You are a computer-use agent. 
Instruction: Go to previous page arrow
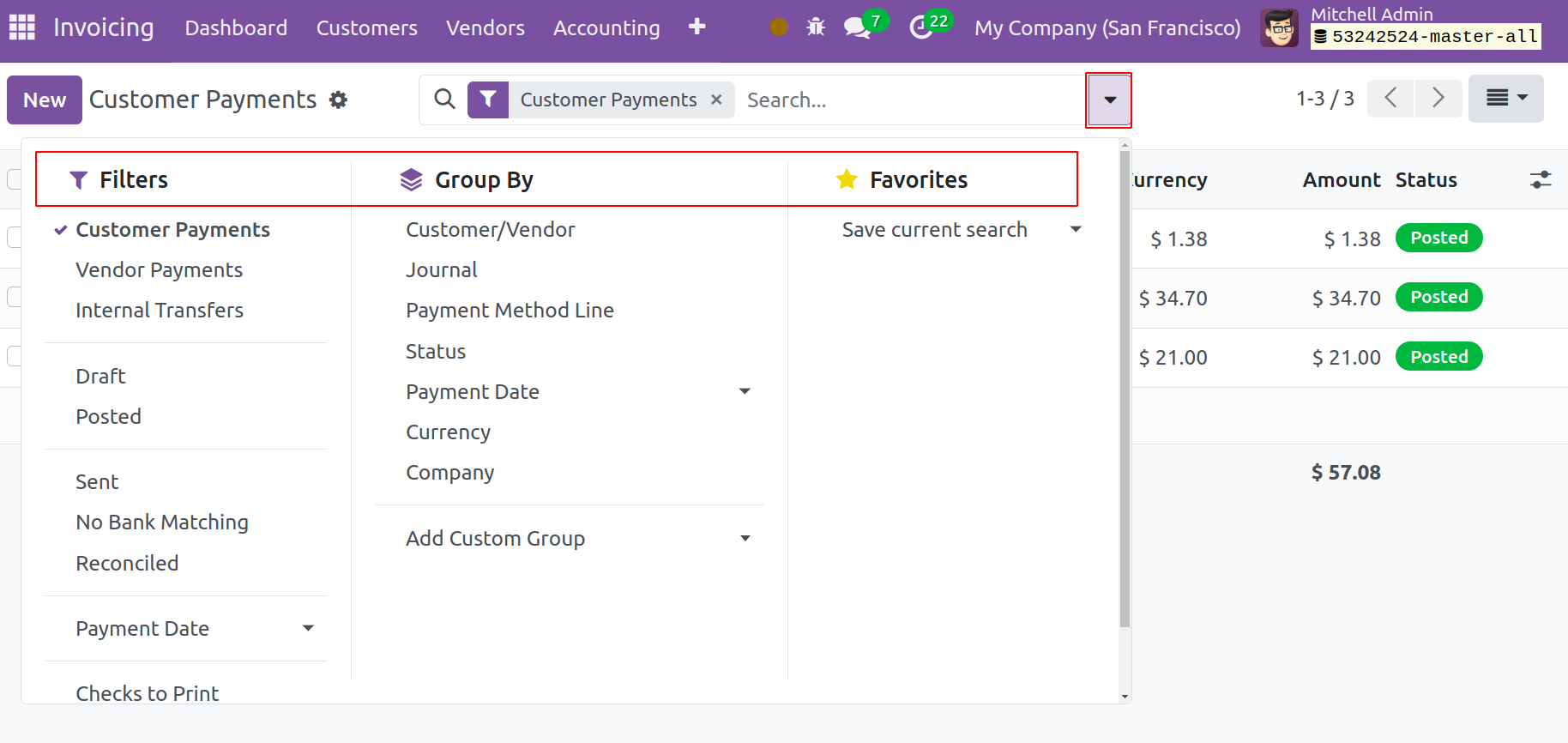click(1390, 99)
